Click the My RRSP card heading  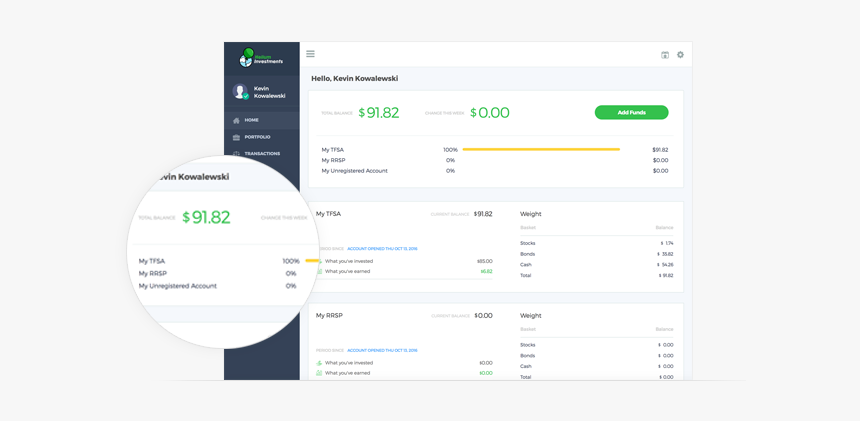[x=329, y=316]
